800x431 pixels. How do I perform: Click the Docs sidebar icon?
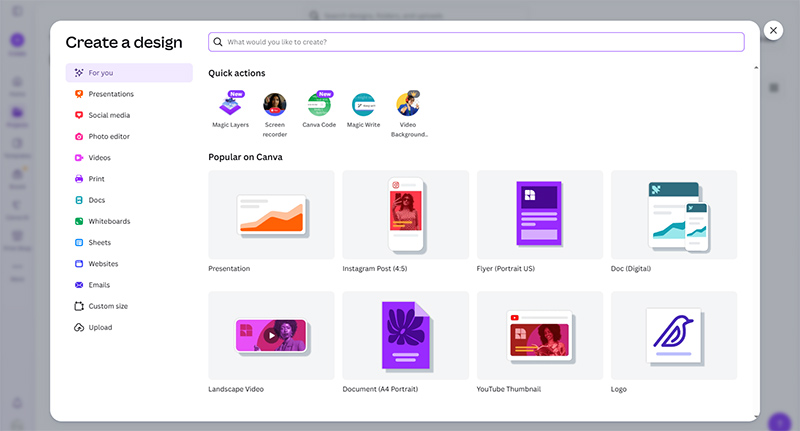pos(79,200)
